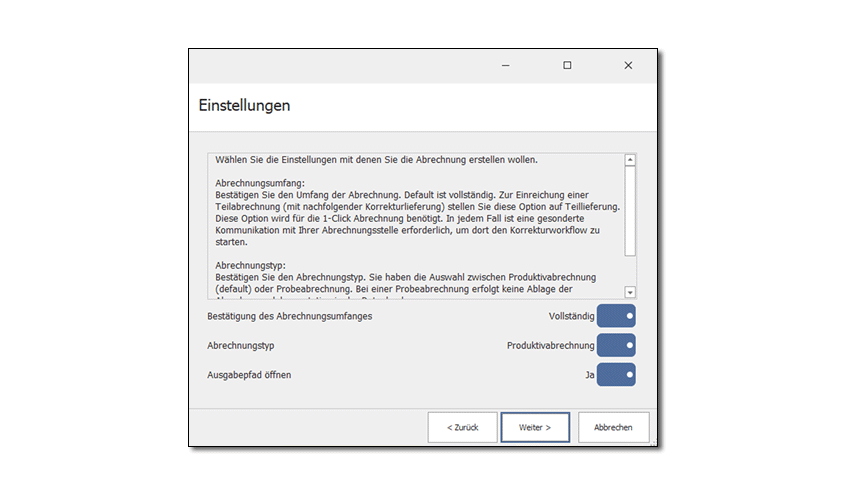The image size is (846, 494).
Task: Disable the Ausgabepfad öffnen toggle
Action: point(616,375)
